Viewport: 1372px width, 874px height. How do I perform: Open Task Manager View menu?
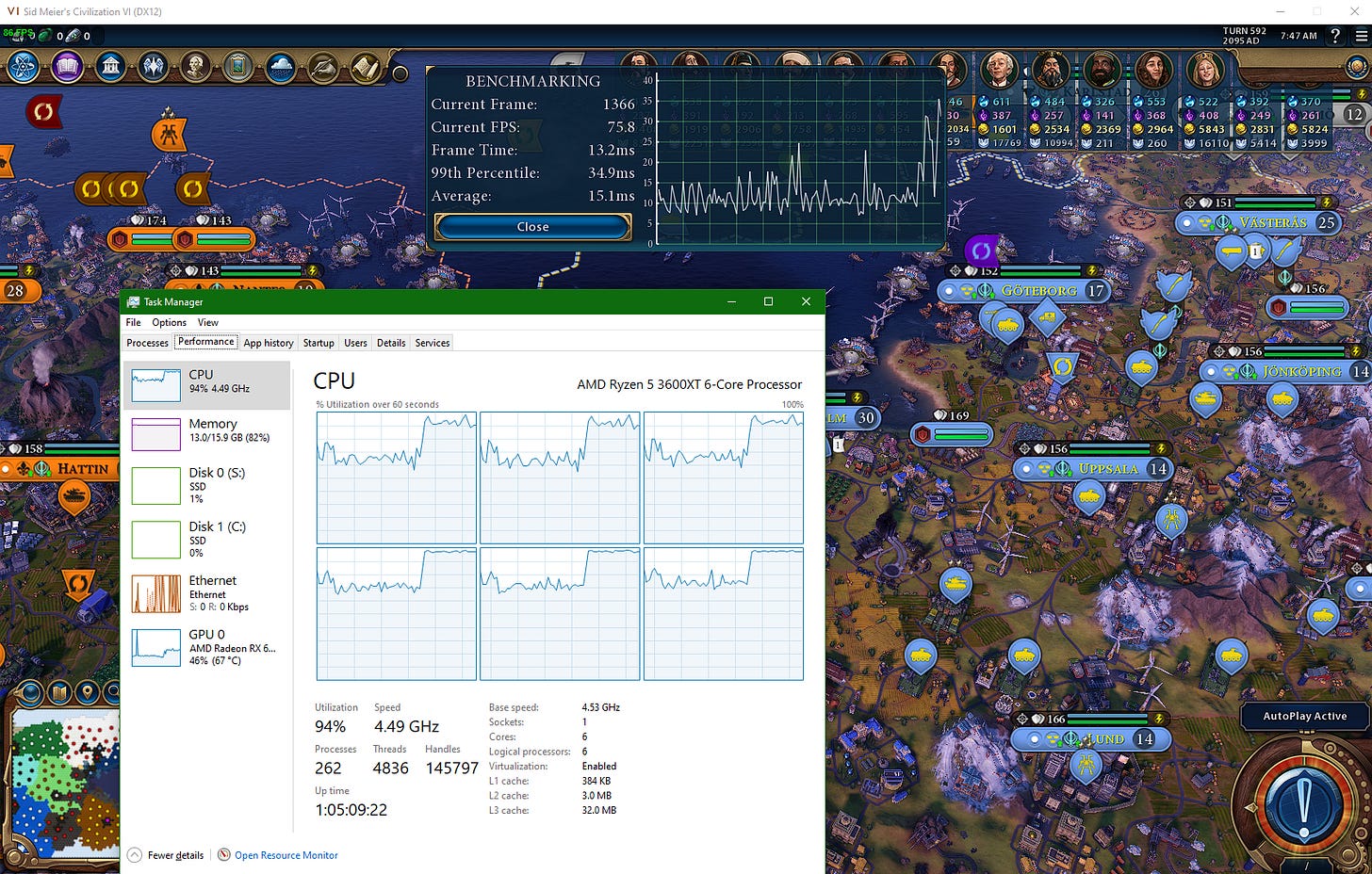point(208,322)
